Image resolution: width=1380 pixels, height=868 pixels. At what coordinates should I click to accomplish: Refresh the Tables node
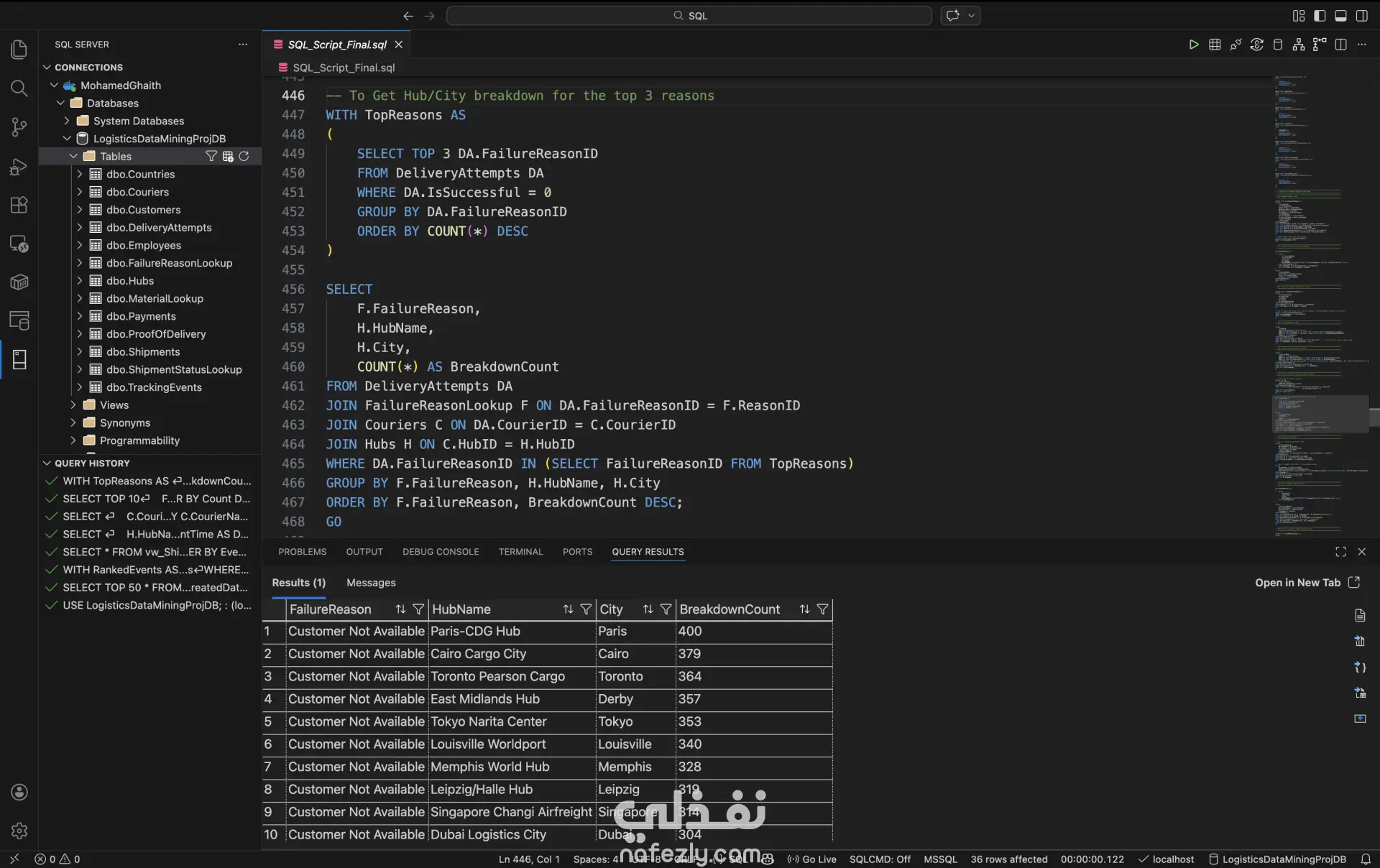coord(244,156)
